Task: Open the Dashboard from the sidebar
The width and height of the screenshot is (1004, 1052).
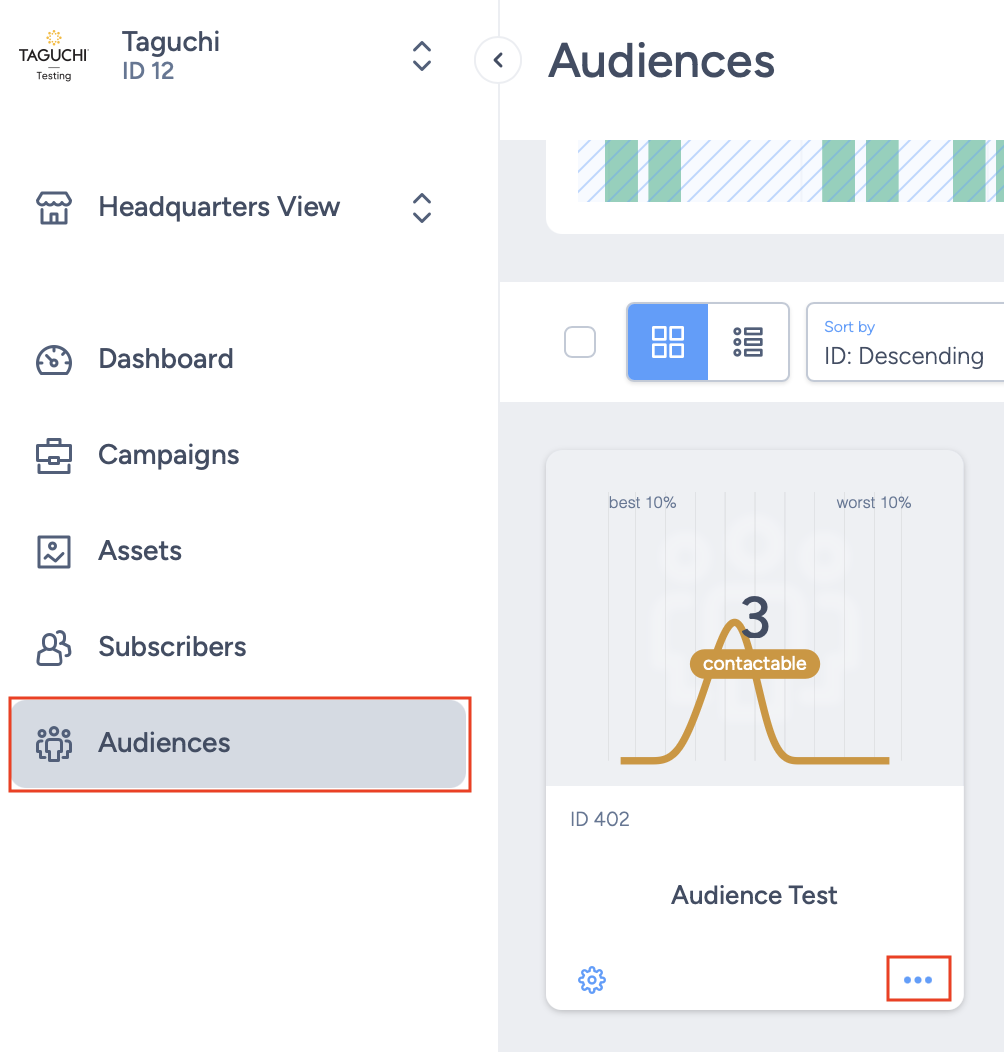Action: coord(165,358)
